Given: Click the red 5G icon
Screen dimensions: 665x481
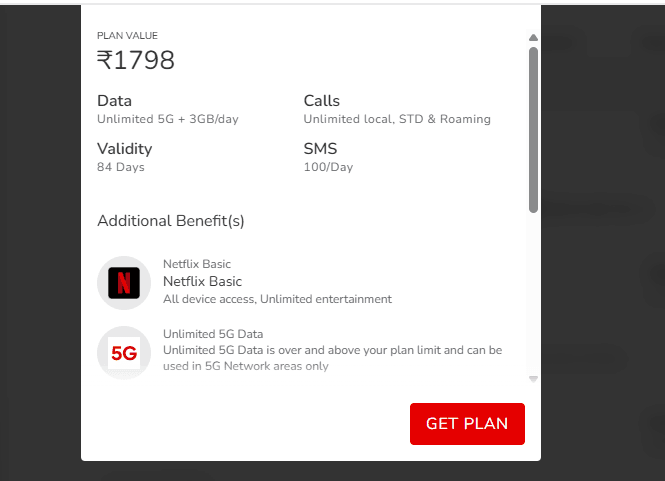Looking at the screenshot, I should pos(124,352).
